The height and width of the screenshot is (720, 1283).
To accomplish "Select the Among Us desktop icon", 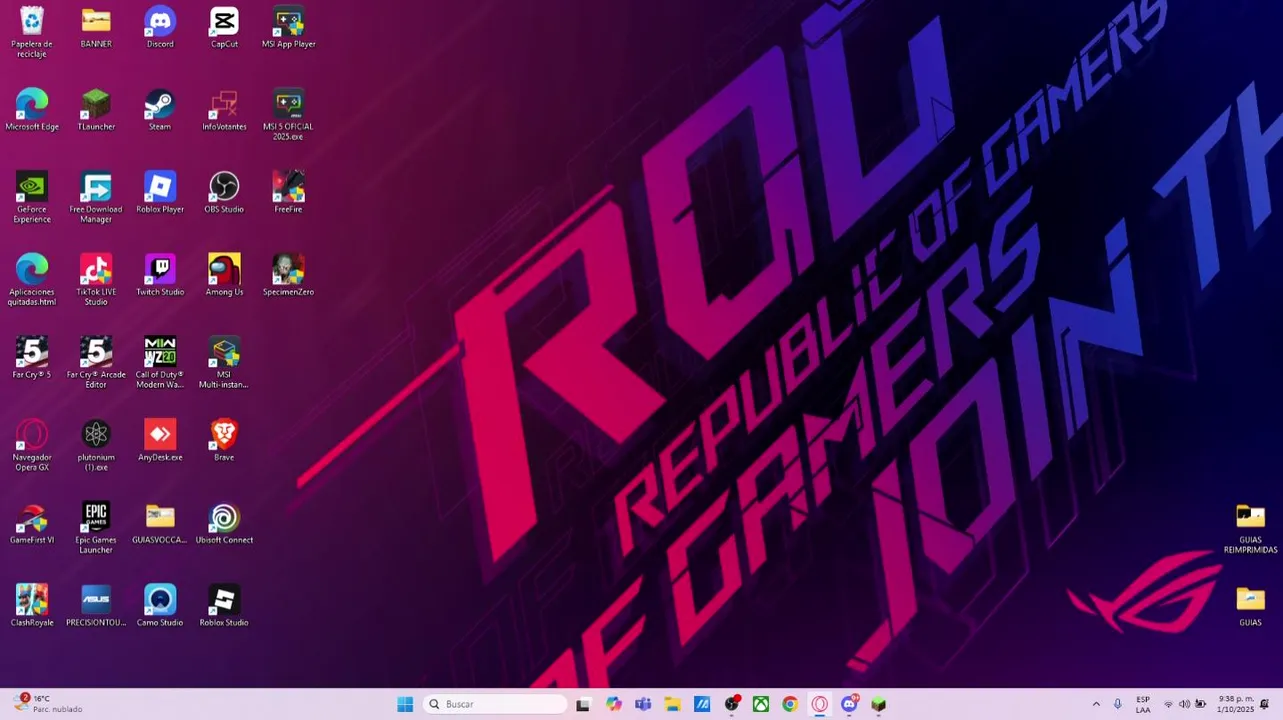I will (x=224, y=275).
